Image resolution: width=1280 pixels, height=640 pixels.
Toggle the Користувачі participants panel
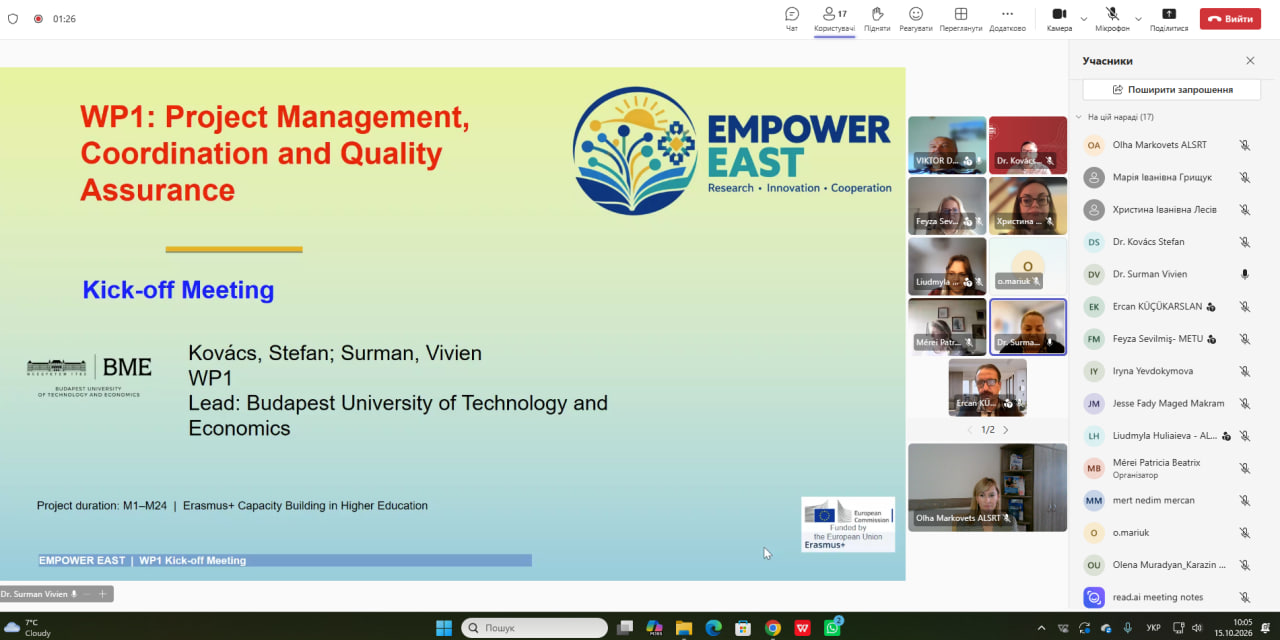tap(834, 18)
